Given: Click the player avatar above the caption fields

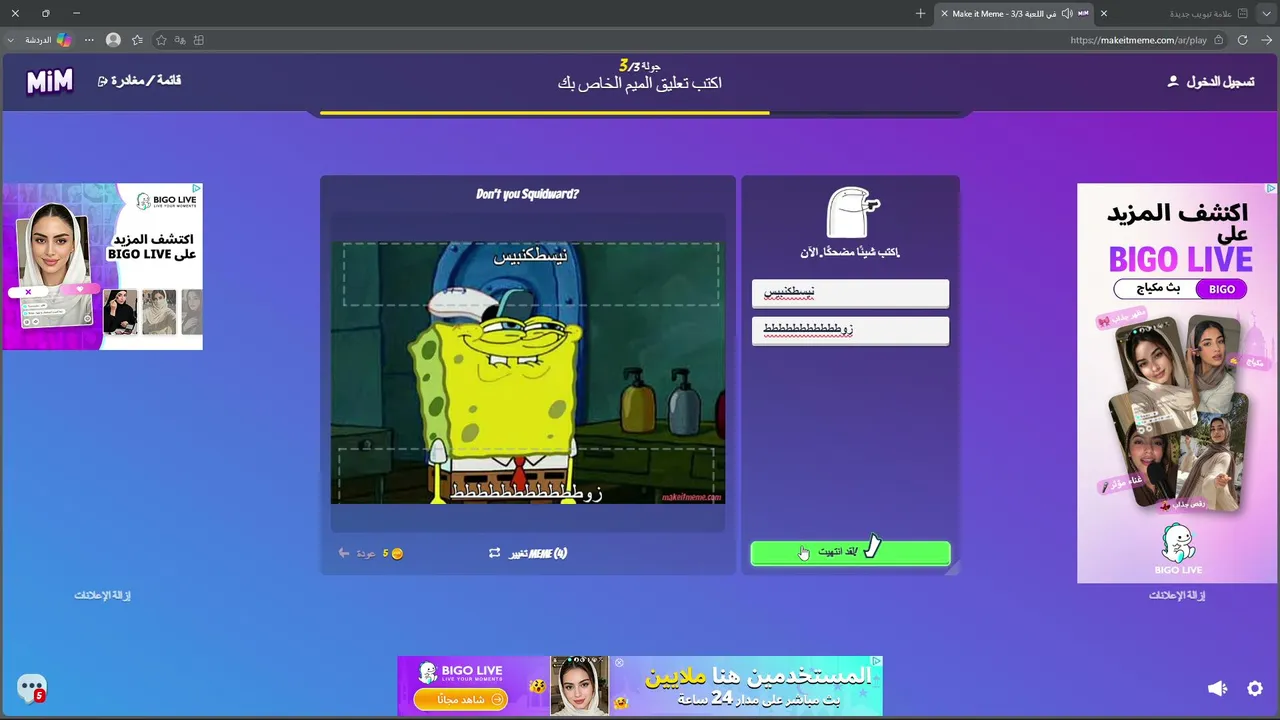Looking at the screenshot, I should click(x=850, y=212).
